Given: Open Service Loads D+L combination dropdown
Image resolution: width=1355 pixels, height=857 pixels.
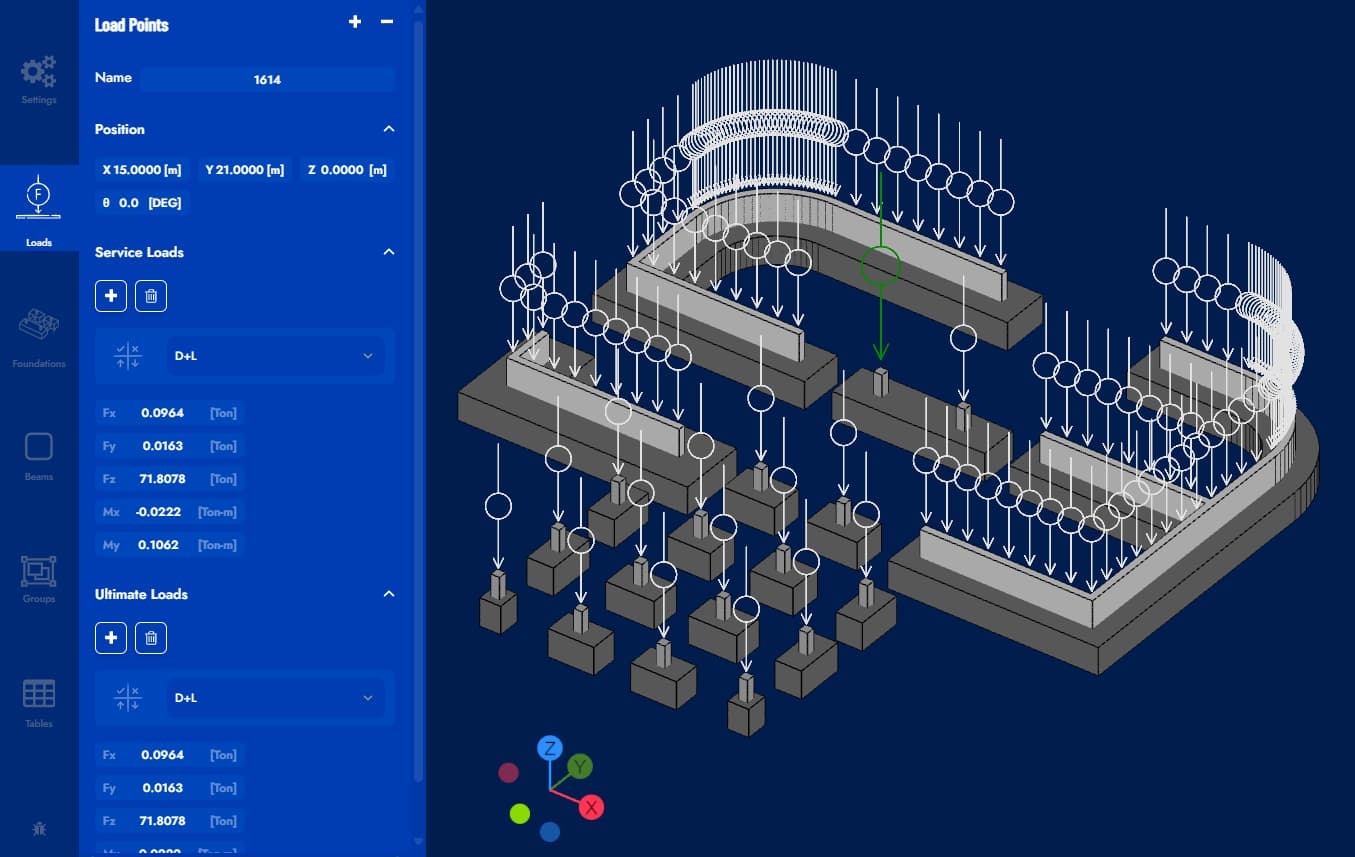Looking at the screenshot, I should click(274, 356).
